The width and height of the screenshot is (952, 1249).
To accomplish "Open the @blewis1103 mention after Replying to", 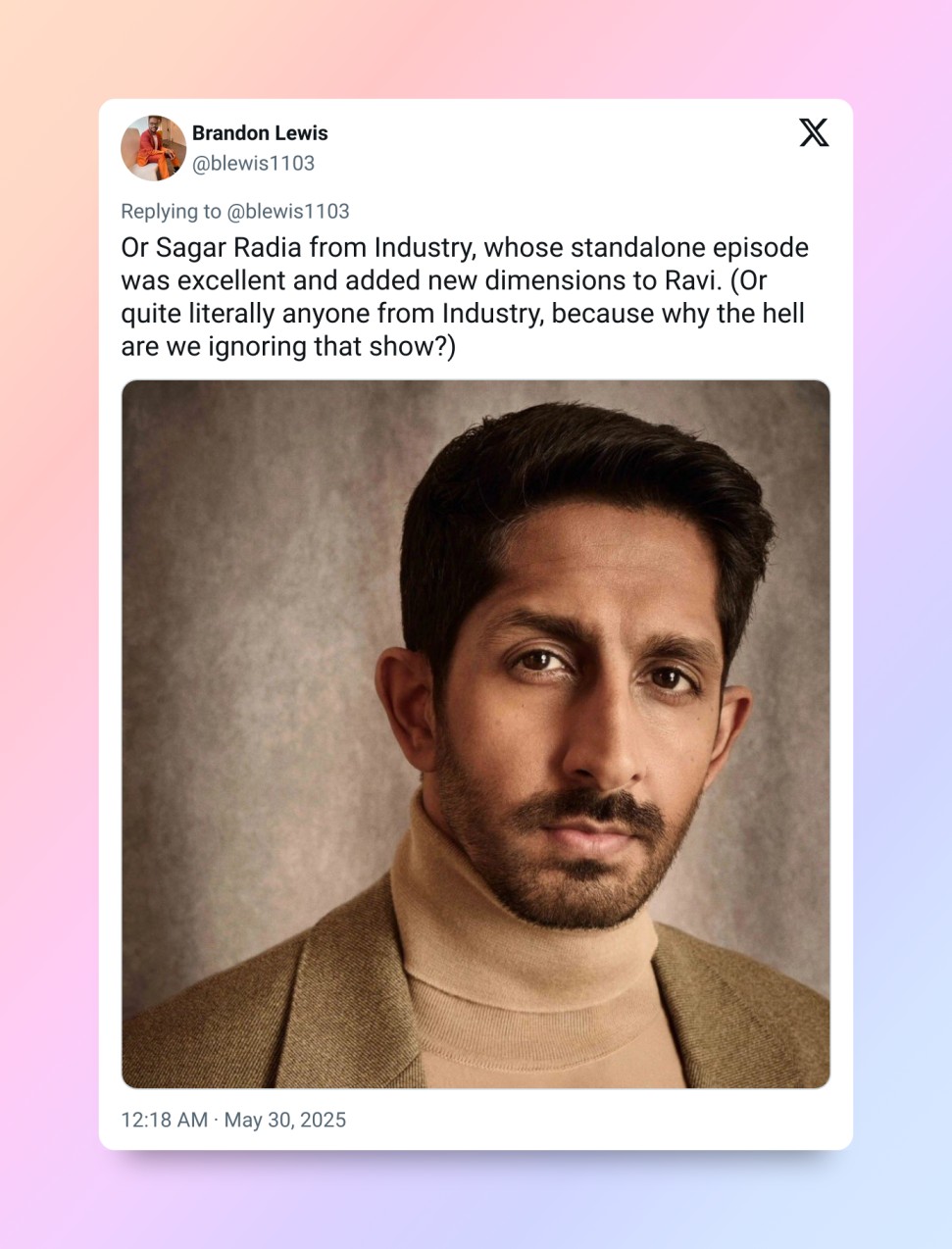I will [x=288, y=212].
